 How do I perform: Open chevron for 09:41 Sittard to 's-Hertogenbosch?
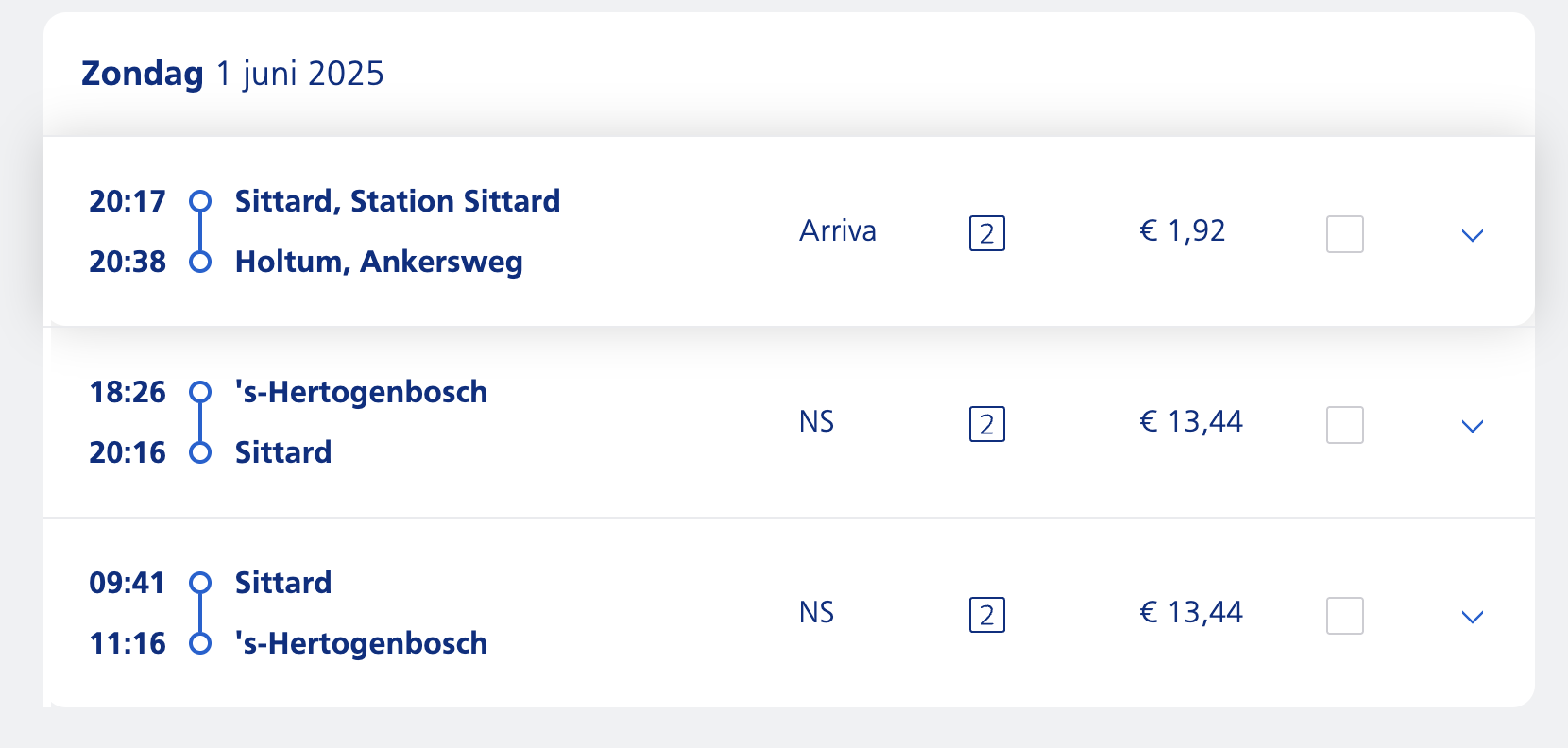(x=1472, y=617)
